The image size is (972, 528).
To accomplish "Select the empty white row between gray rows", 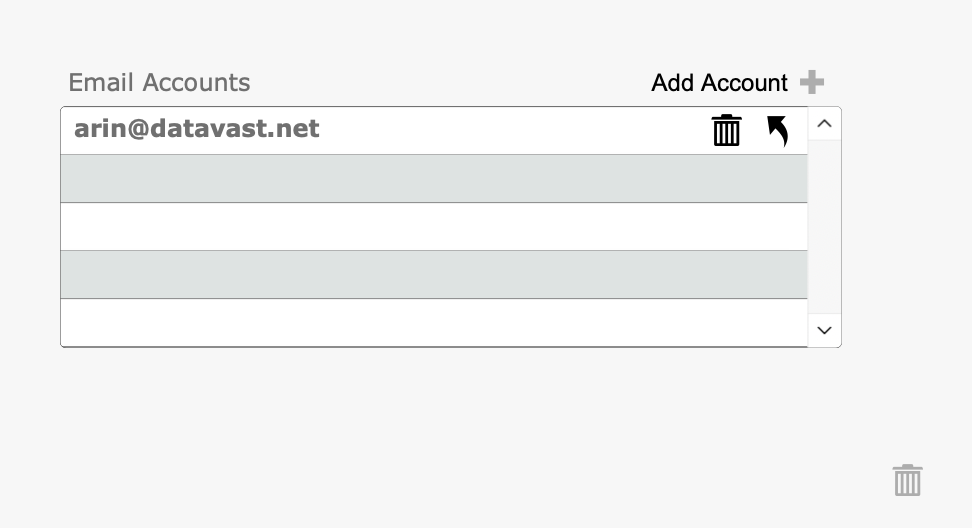I will point(433,227).
